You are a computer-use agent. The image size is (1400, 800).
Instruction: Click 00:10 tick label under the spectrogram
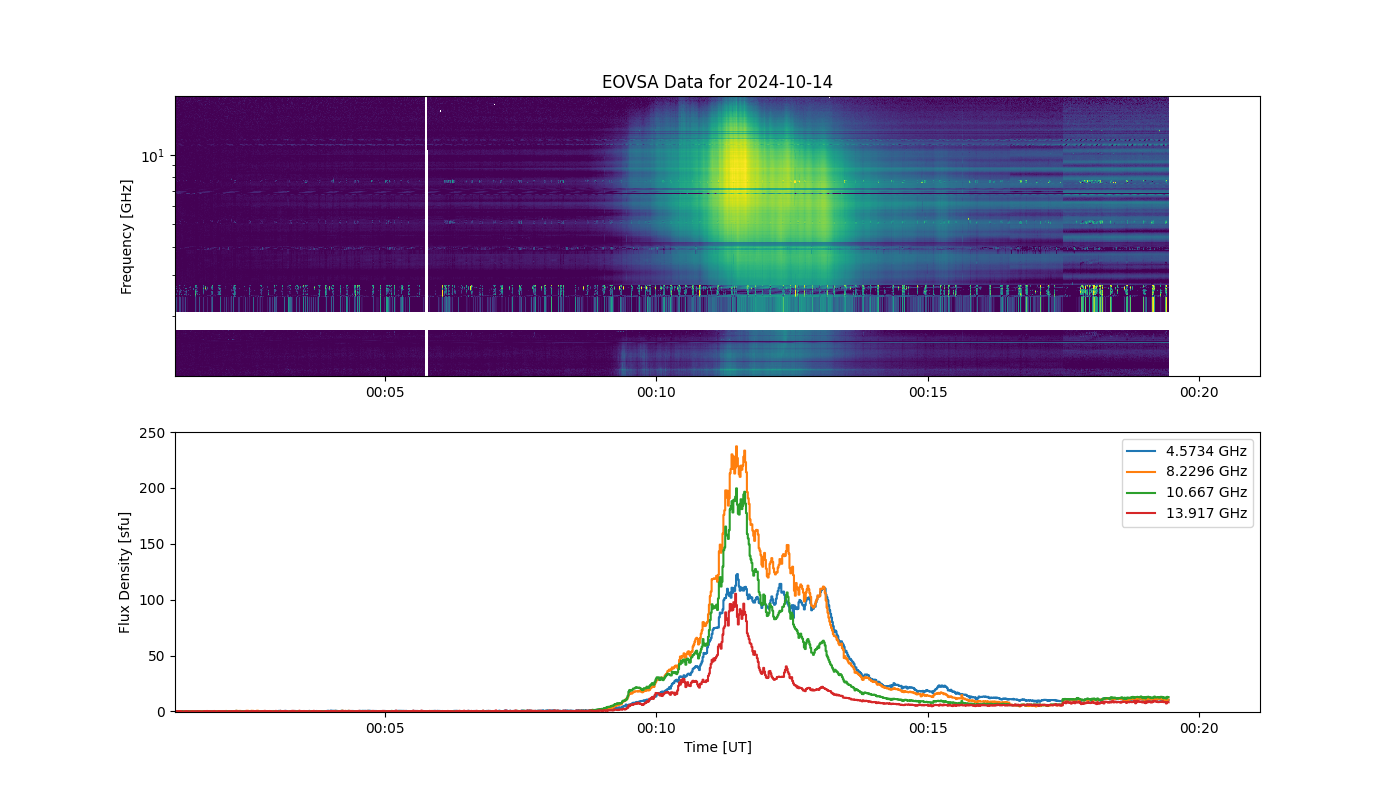click(656, 392)
